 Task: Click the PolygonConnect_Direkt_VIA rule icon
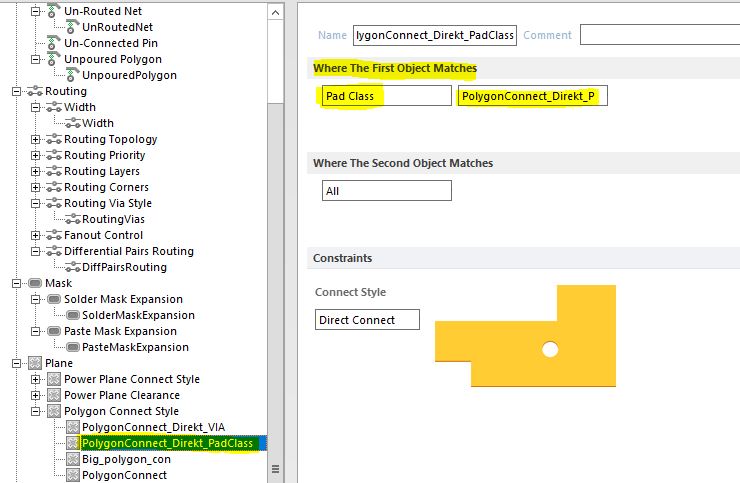(73, 427)
